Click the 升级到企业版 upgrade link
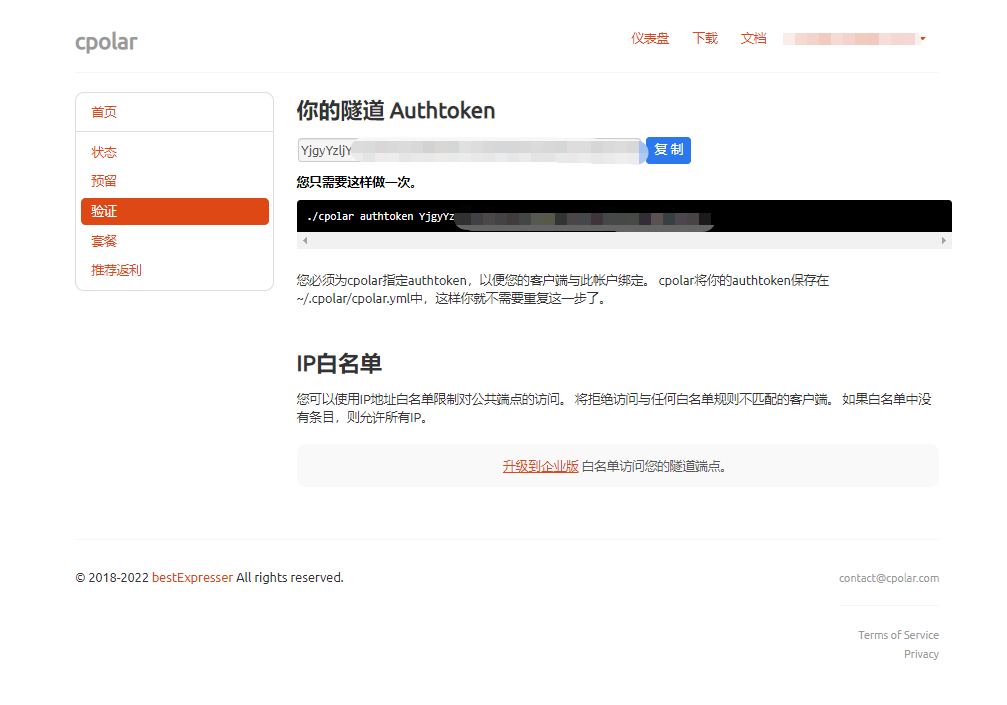 (x=541, y=466)
